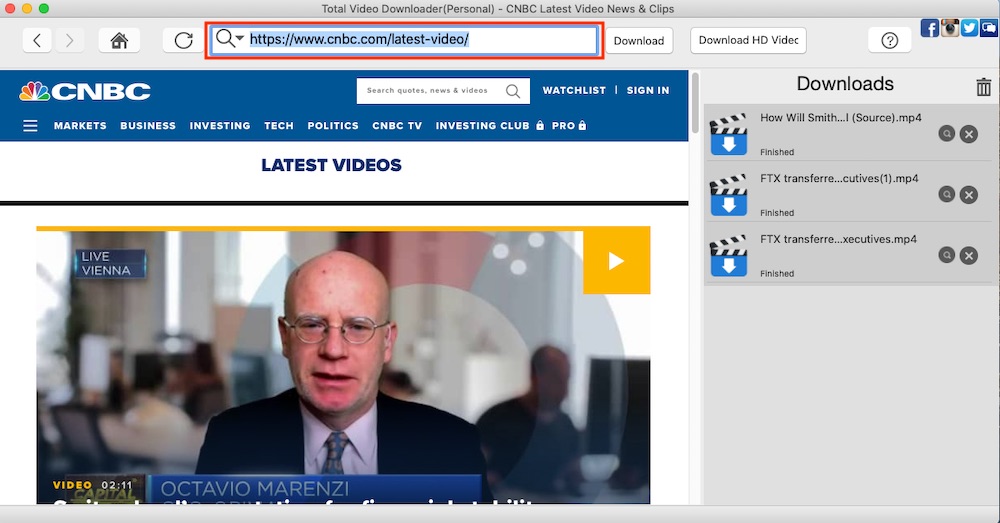Click the web page vertical scrollbar
The height and width of the screenshot is (523, 1000).
pyautogui.click(x=695, y=102)
